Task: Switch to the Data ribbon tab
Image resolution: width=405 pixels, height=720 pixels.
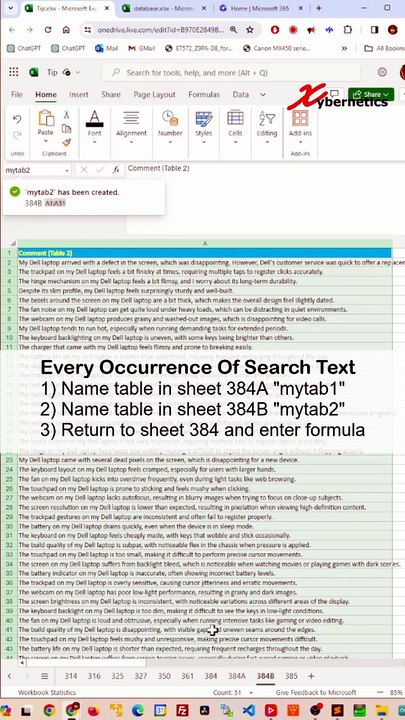Action: [241, 95]
